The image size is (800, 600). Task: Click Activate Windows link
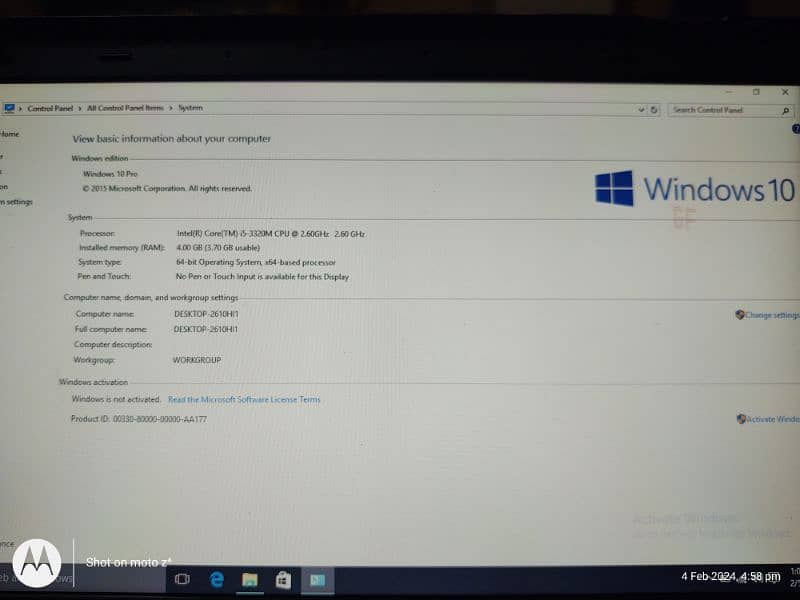[773, 419]
